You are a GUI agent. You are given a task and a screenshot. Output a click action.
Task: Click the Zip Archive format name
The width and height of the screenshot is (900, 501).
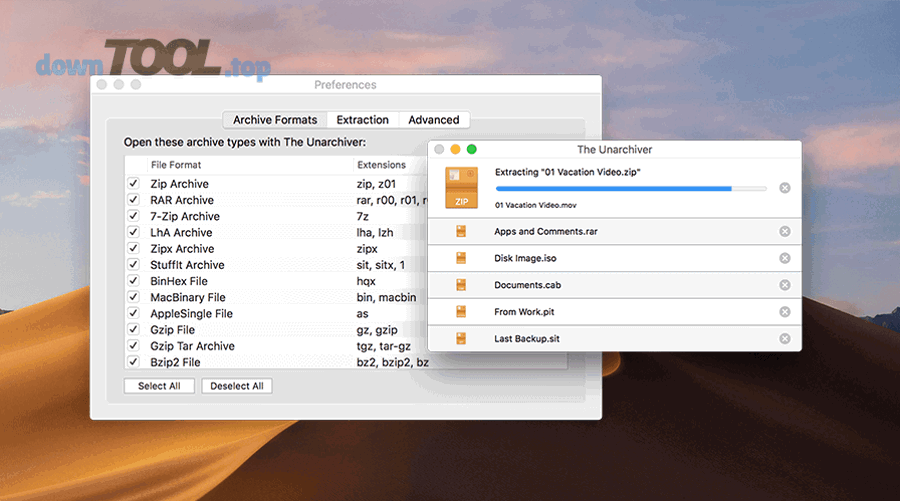pyautogui.click(x=180, y=184)
